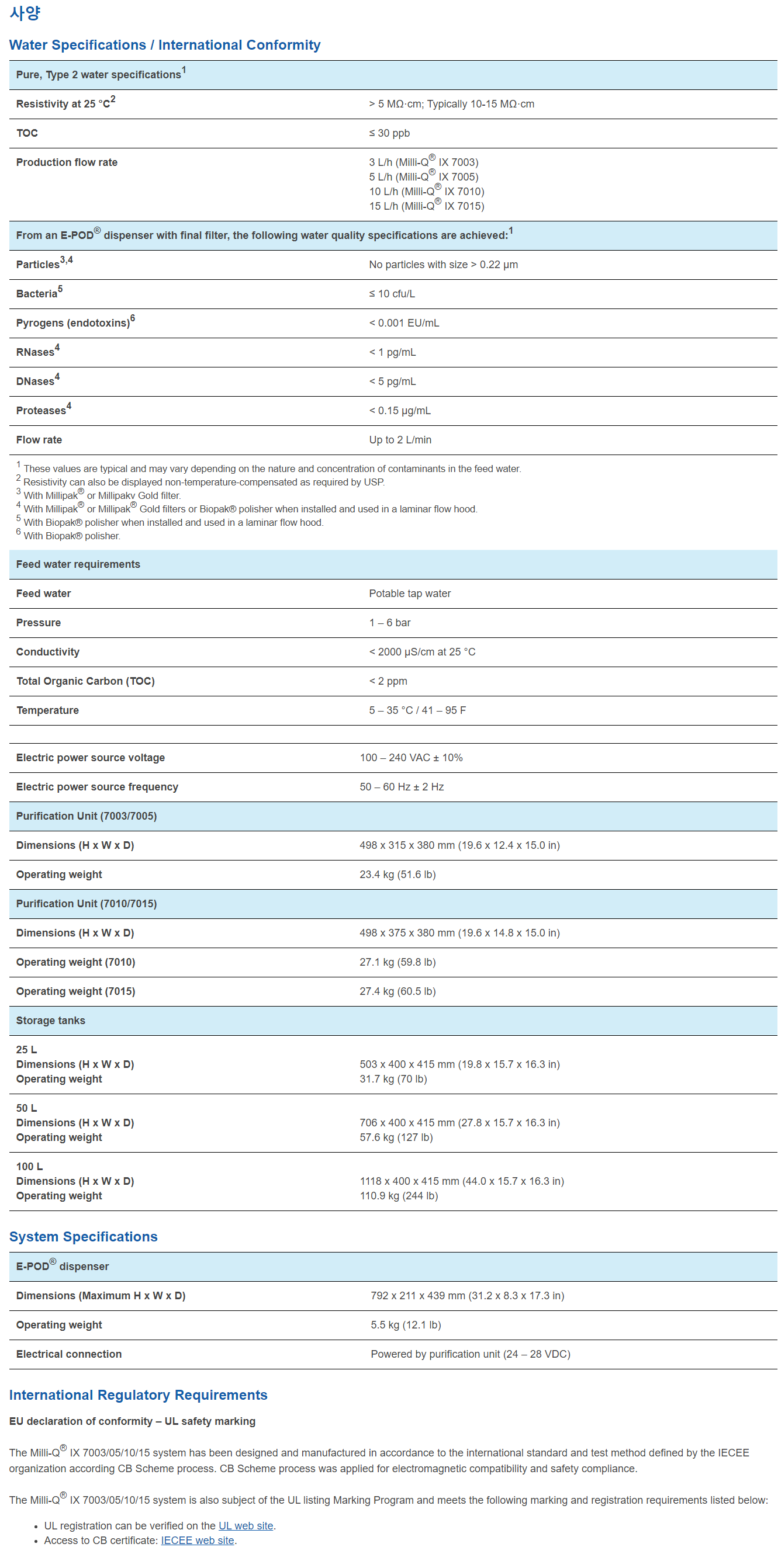
Task: Select the '< 0.15 µg/mL' value
Action: coord(400,411)
